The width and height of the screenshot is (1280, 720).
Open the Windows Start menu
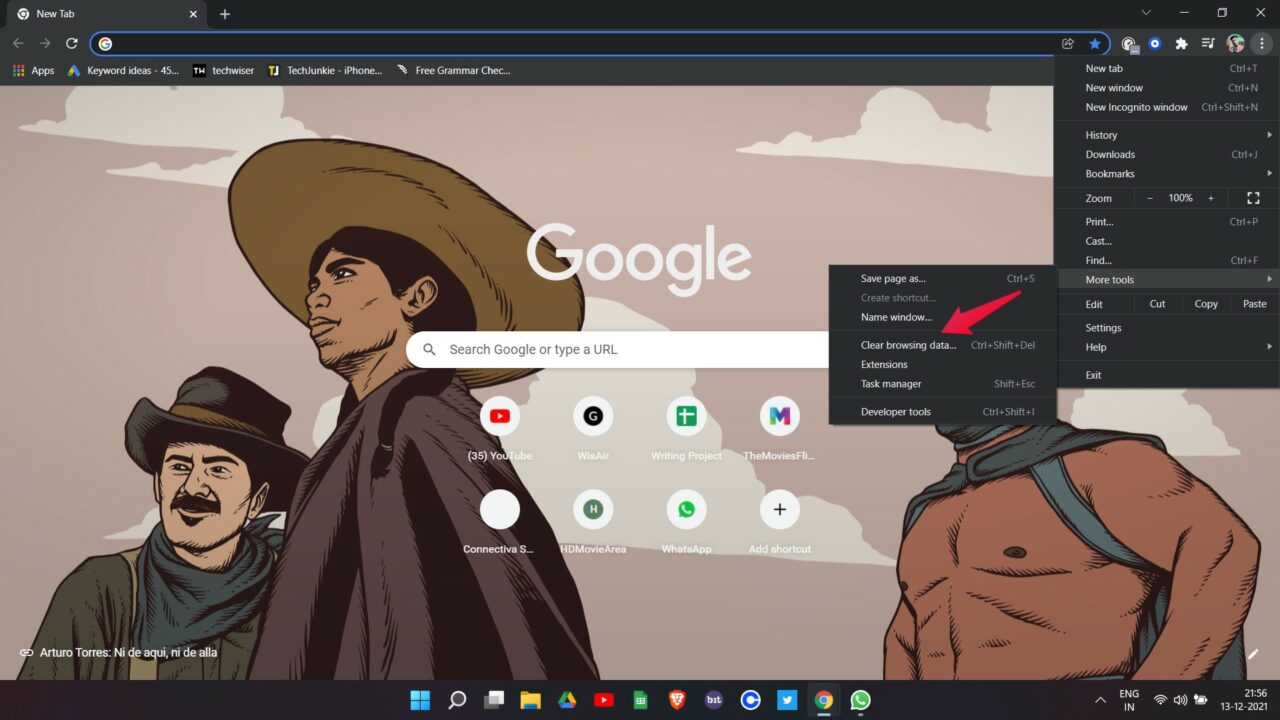coord(420,700)
